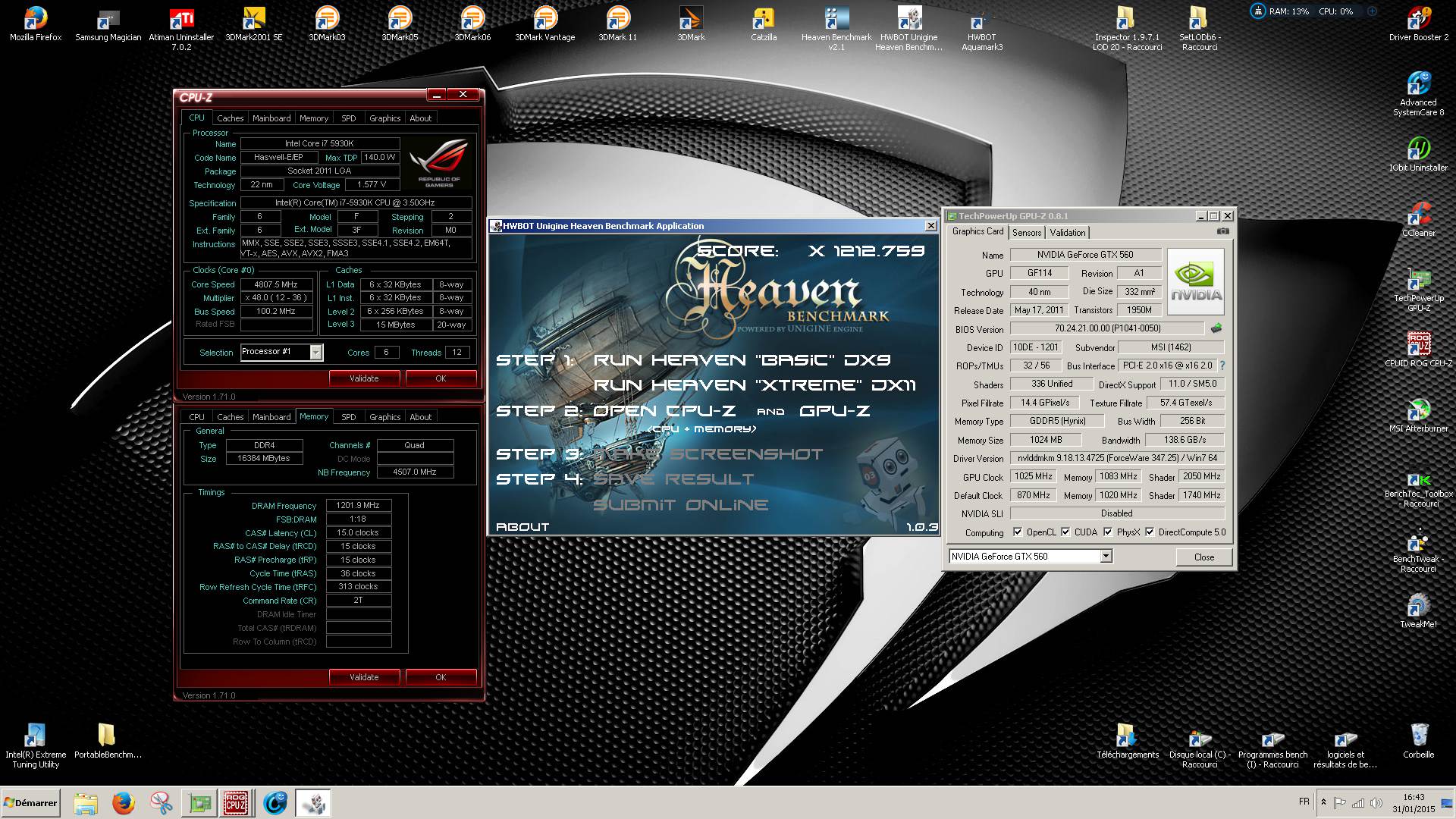The width and height of the screenshot is (1456, 819).
Task: Open Advanced SystemCare 8 desktop icon
Action: pyautogui.click(x=1418, y=94)
